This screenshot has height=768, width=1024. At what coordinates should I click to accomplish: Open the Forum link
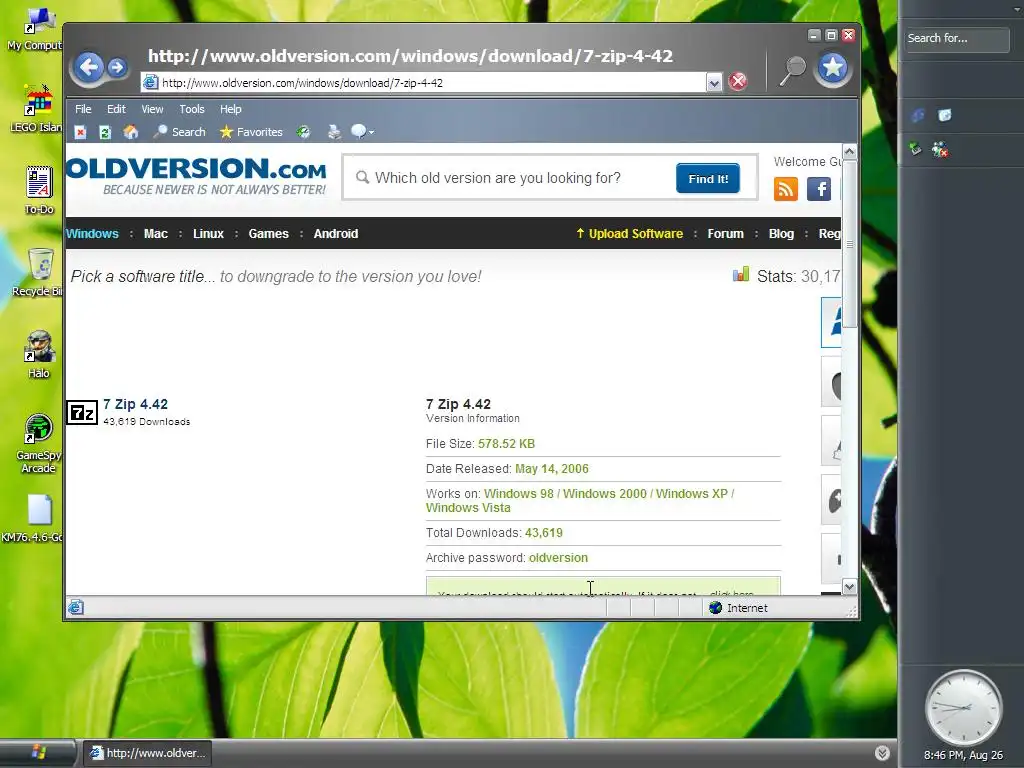click(x=726, y=234)
